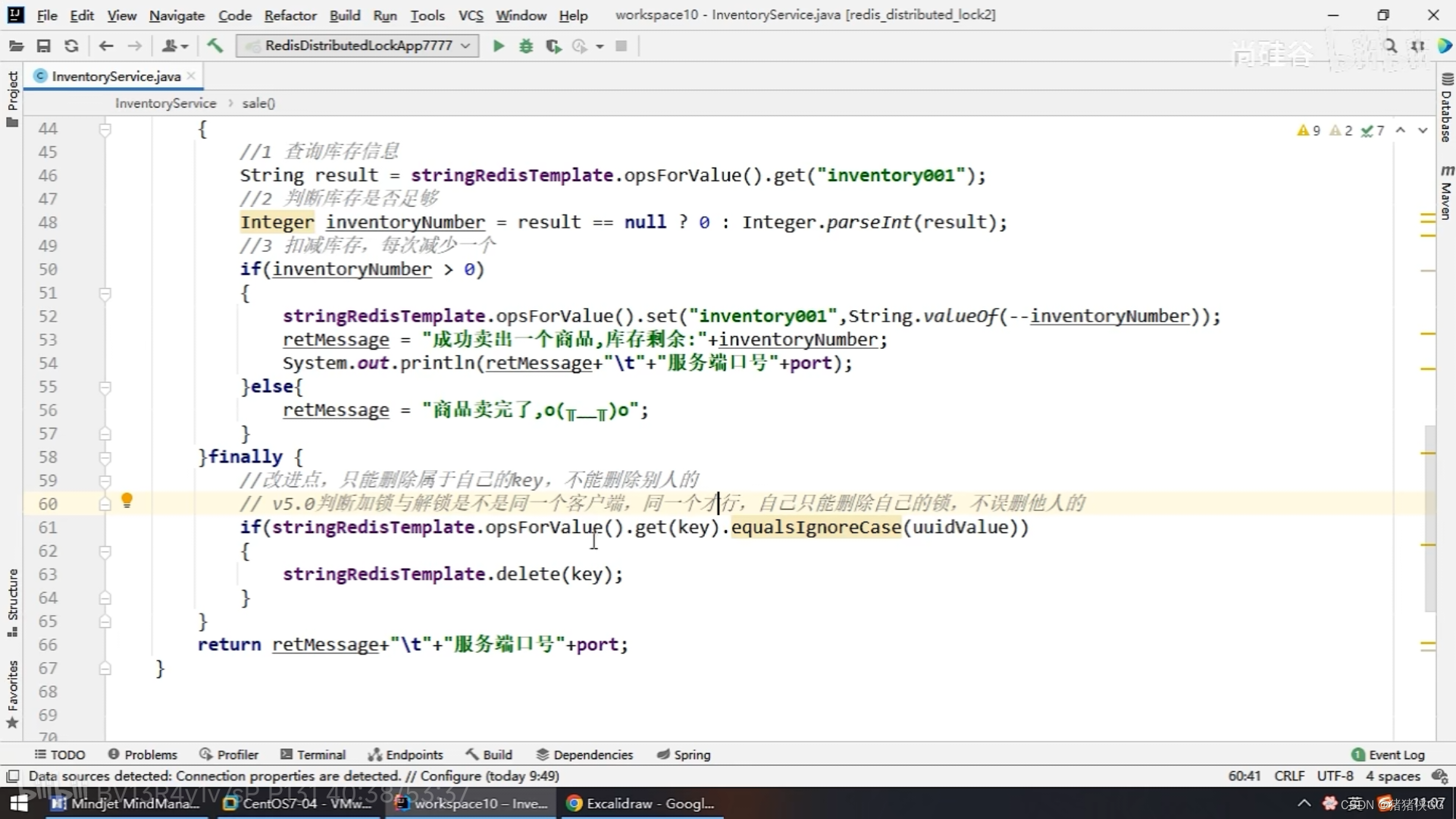Open Search Everywhere magnifier icon

(x=1390, y=46)
